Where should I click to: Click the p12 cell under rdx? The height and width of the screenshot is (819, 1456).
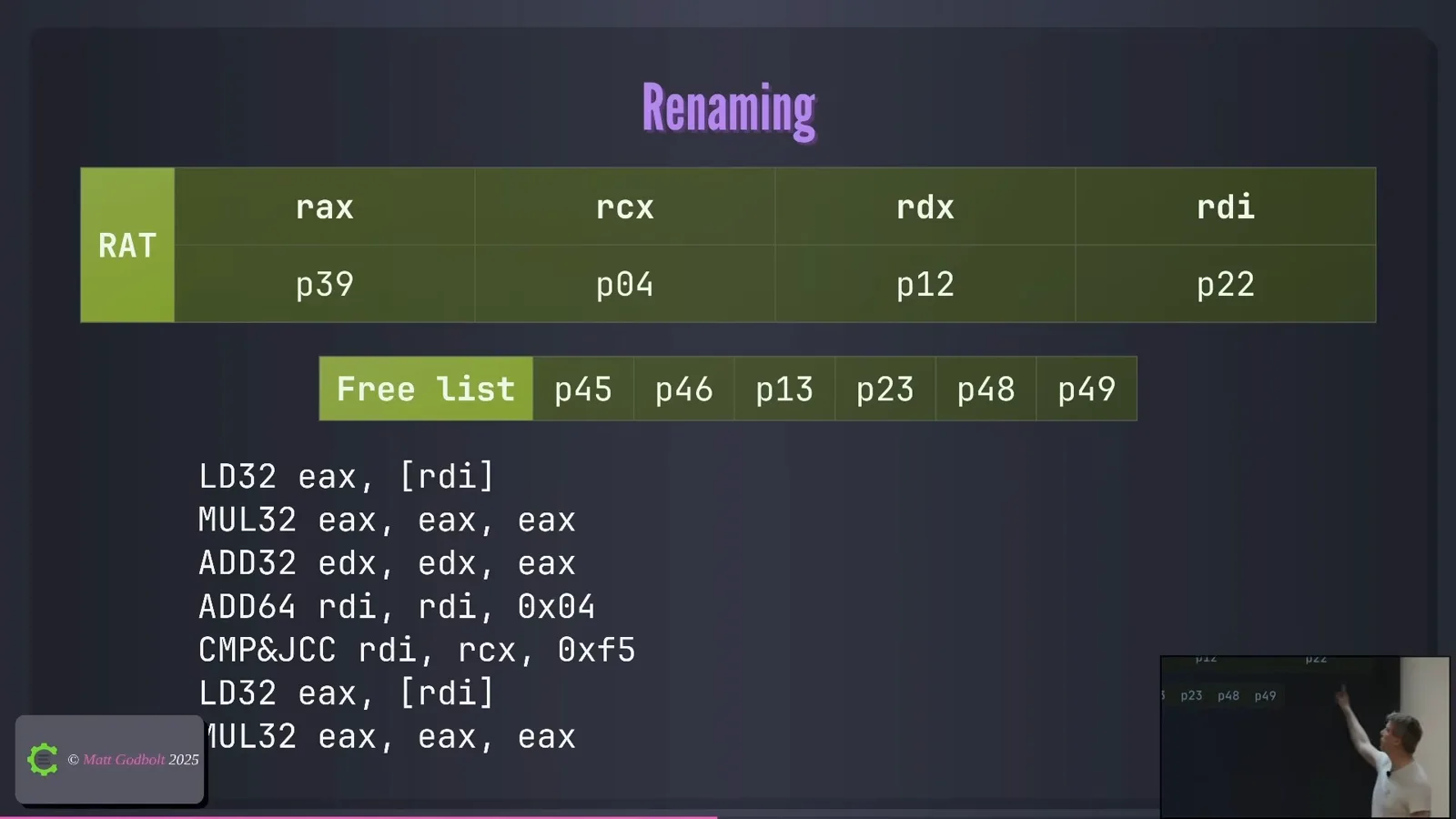[x=925, y=284]
